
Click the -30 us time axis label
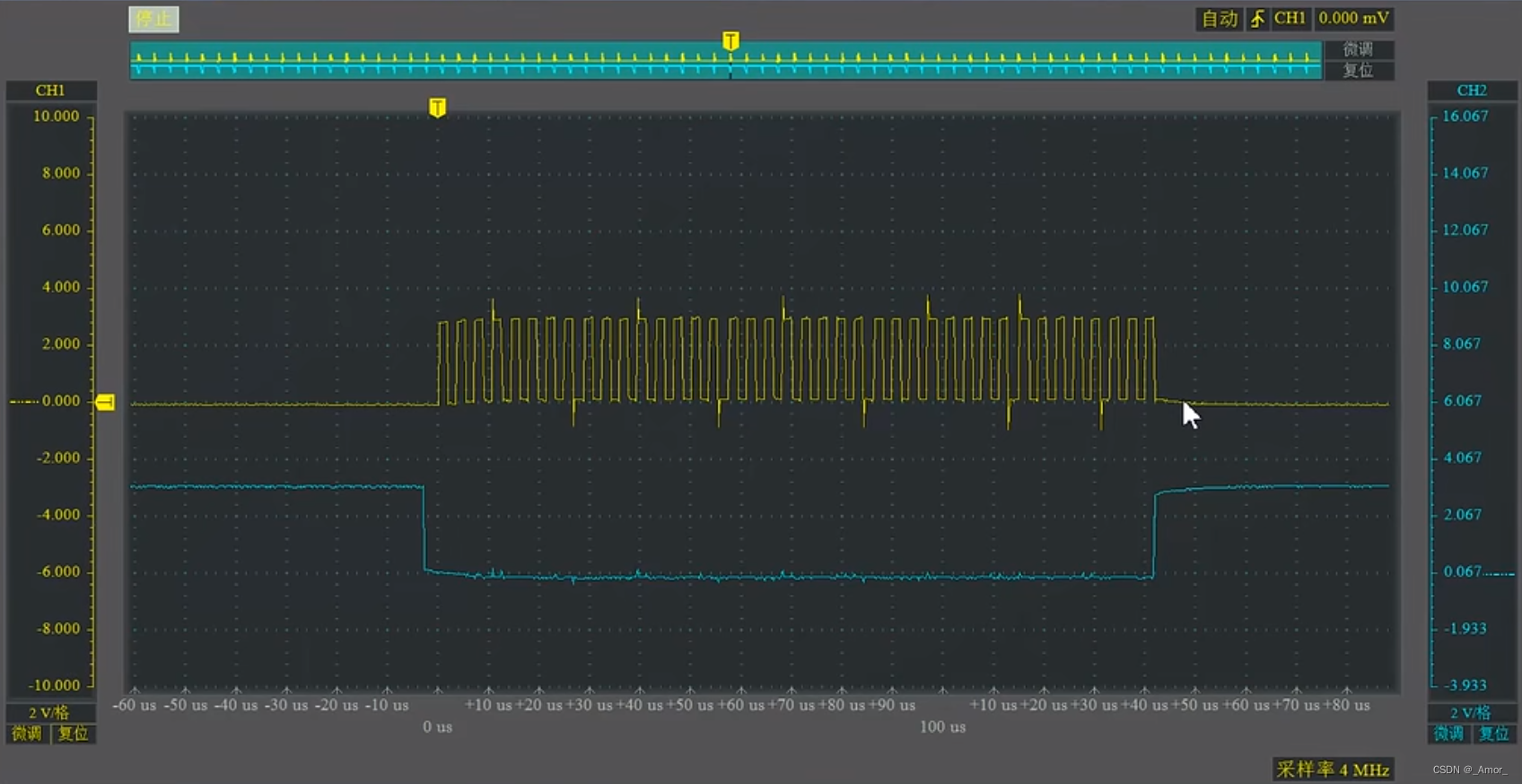(287, 705)
